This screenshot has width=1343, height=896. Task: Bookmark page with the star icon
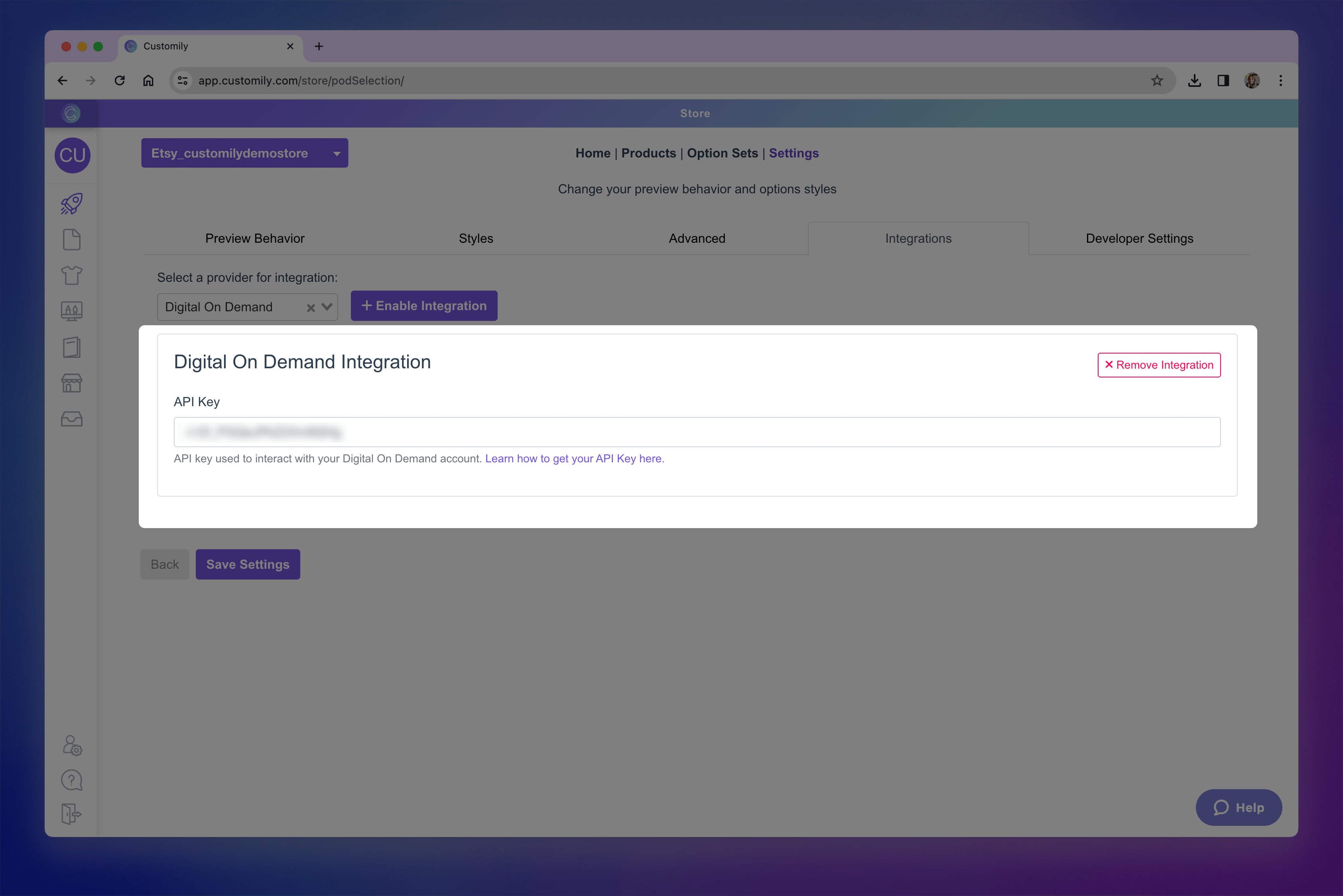pos(1157,81)
